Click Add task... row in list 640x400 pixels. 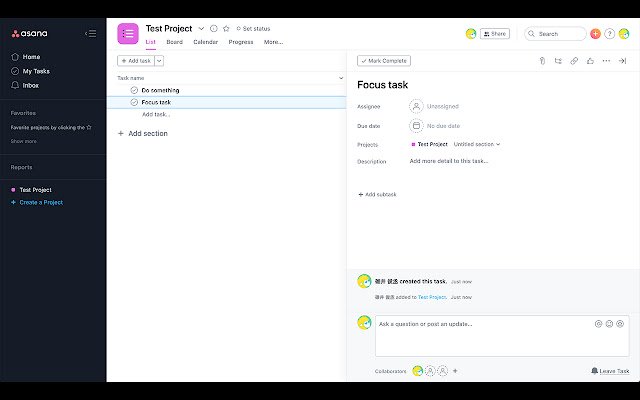click(x=156, y=114)
